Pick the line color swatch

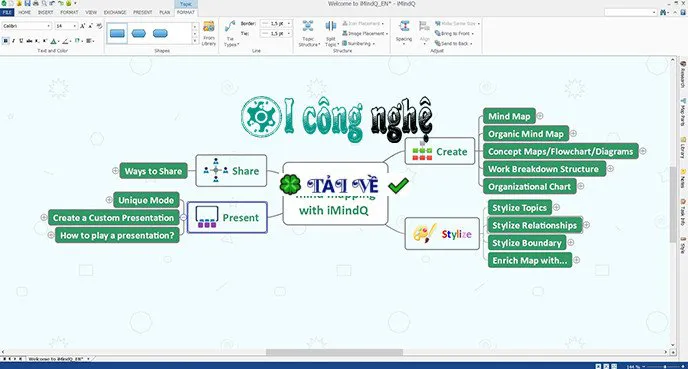tap(66, 41)
